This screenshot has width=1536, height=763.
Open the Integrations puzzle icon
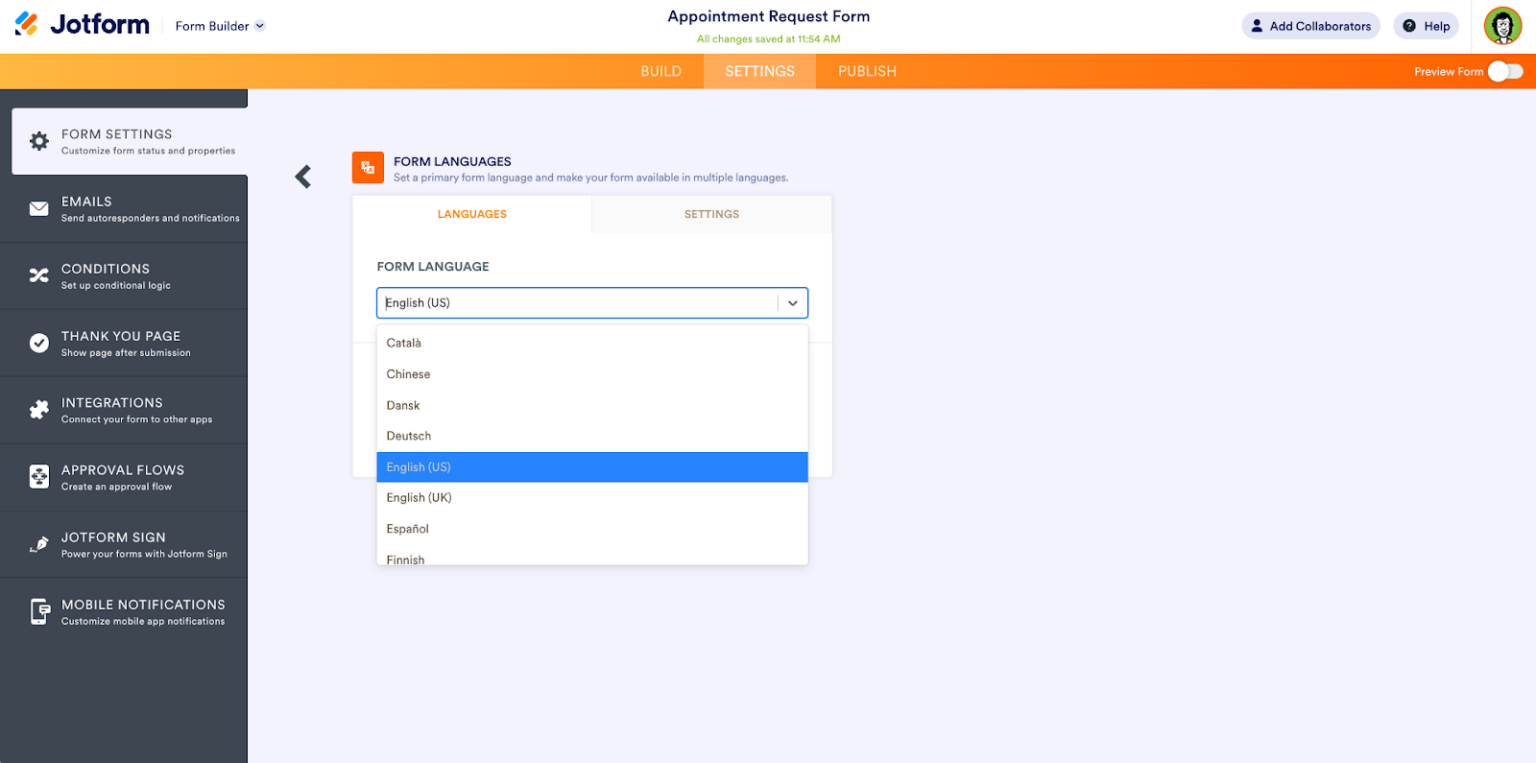pyautogui.click(x=38, y=409)
